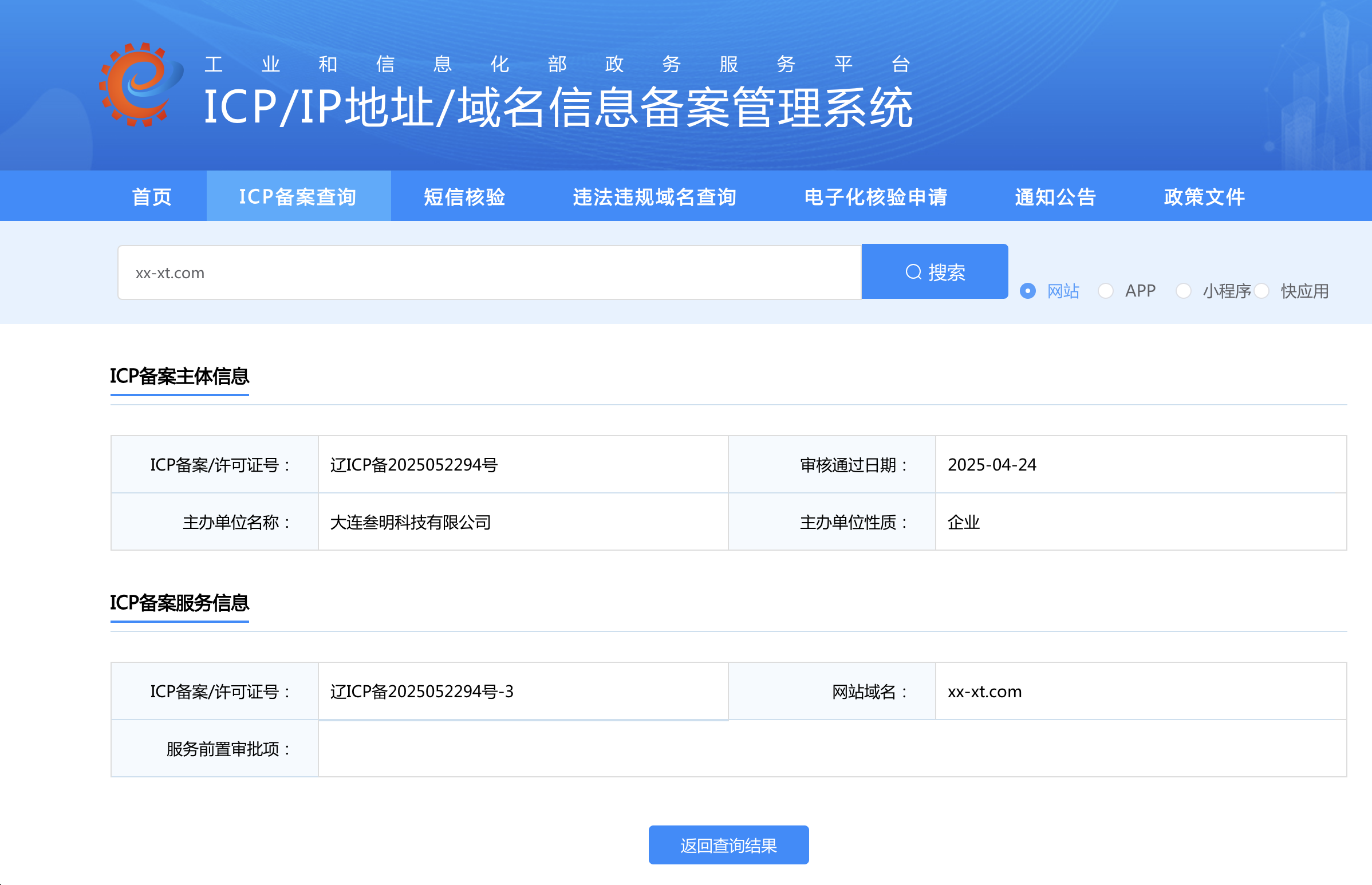Switch to the 电子化核验申请 tab
This screenshot has width=1372, height=885.
[876, 196]
